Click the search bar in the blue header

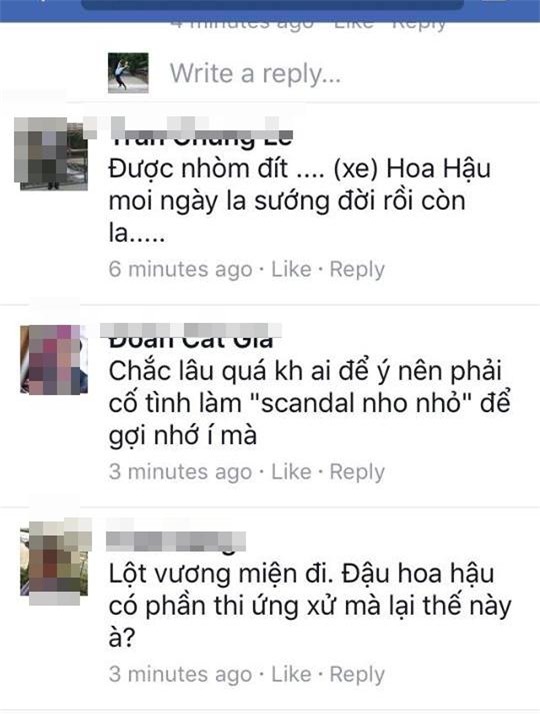[x=273, y=5]
